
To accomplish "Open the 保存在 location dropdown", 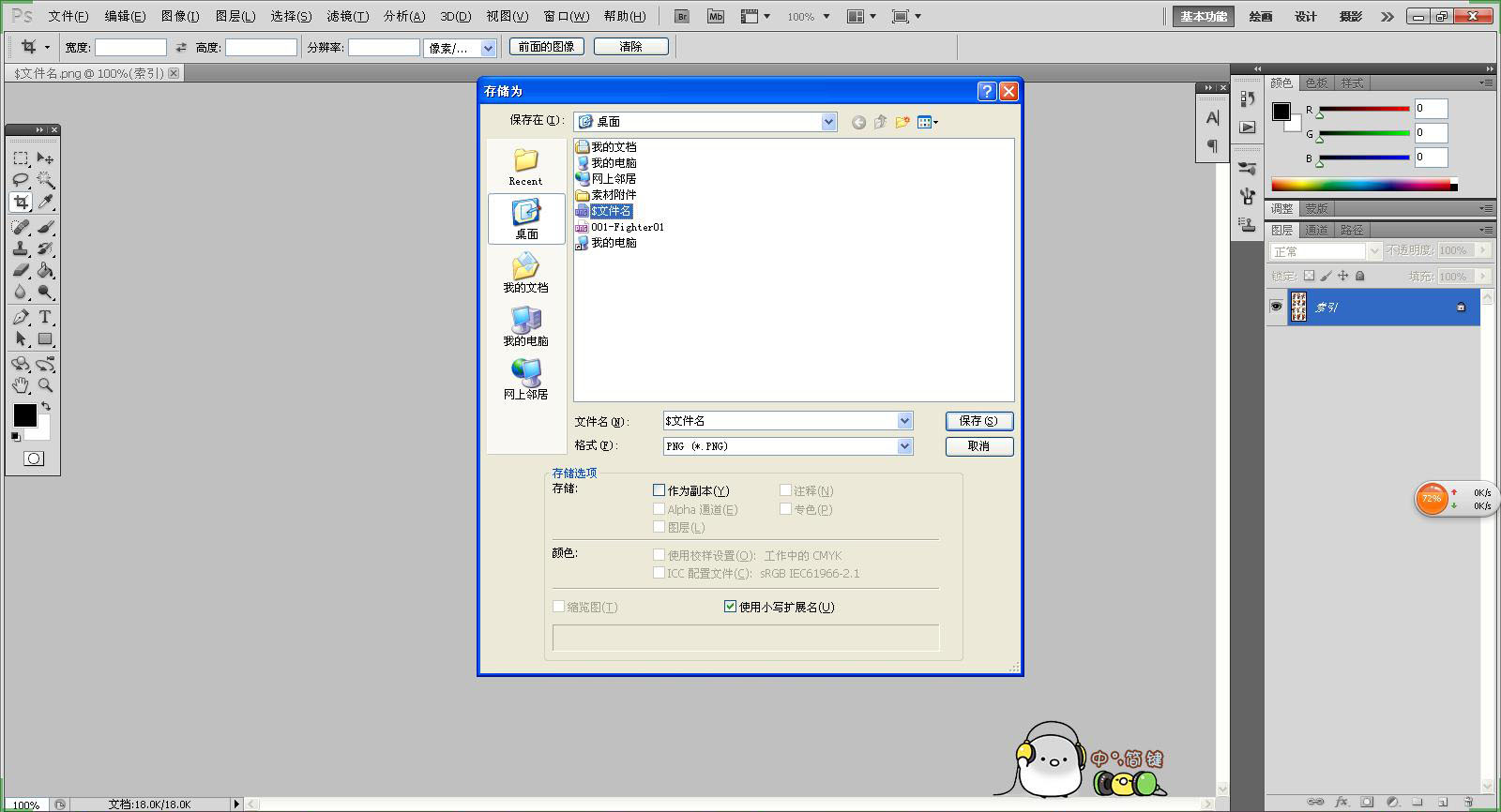I will pos(828,121).
